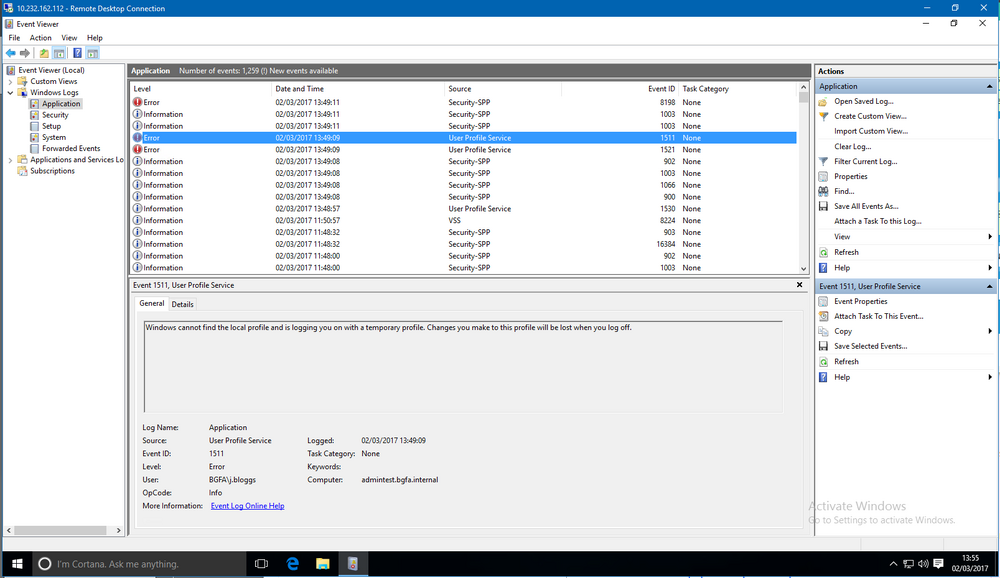Click the Security log icon in the tree

(34, 115)
